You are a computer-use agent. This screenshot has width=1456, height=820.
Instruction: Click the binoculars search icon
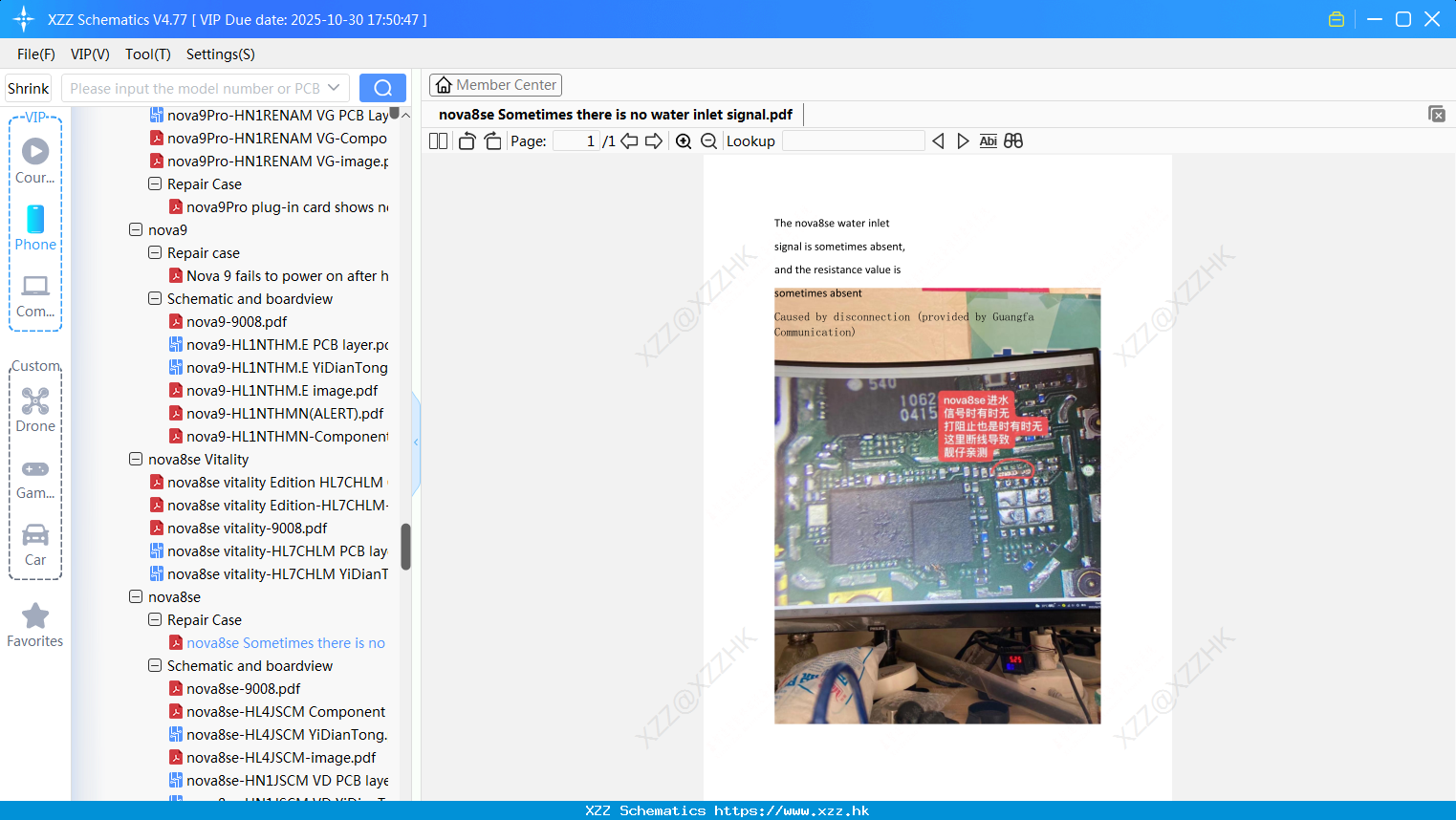pyautogui.click(x=1013, y=140)
